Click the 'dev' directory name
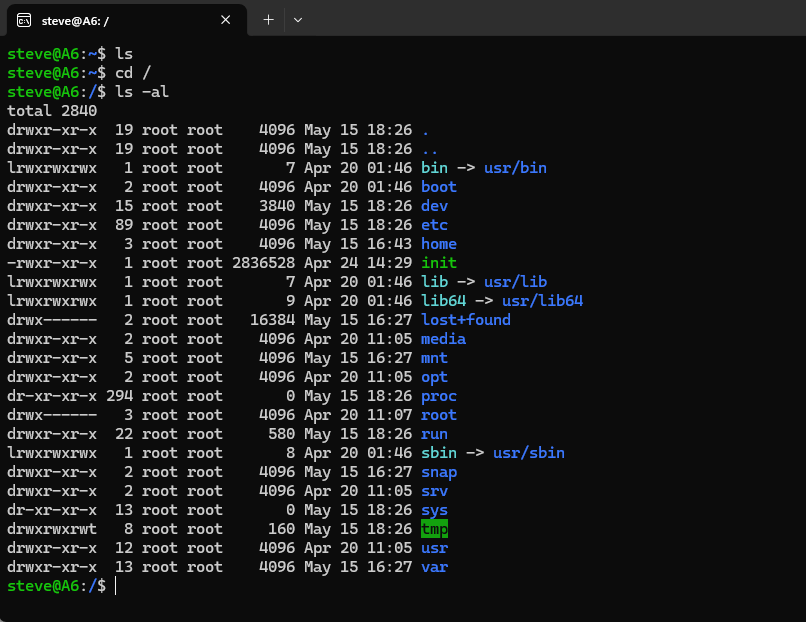The width and height of the screenshot is (806, 622). [x=434, y=206]
